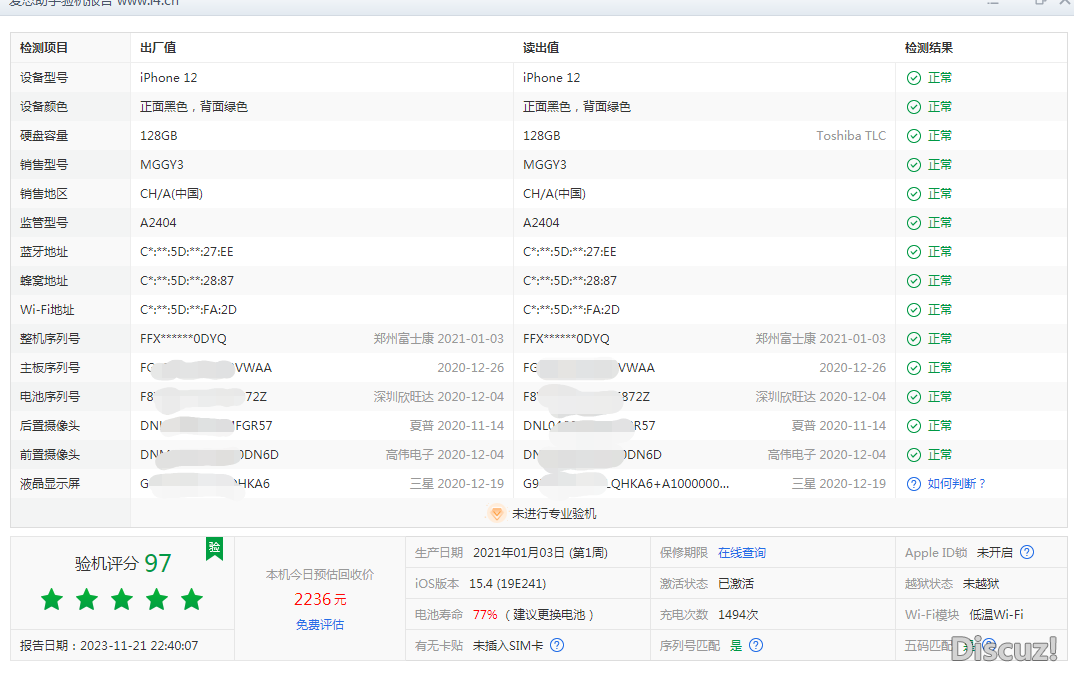This screenshot has height=673, width=1074.
Task: Click factory 深圳欣旺达 2020-12-04
Action: (438, 397)
